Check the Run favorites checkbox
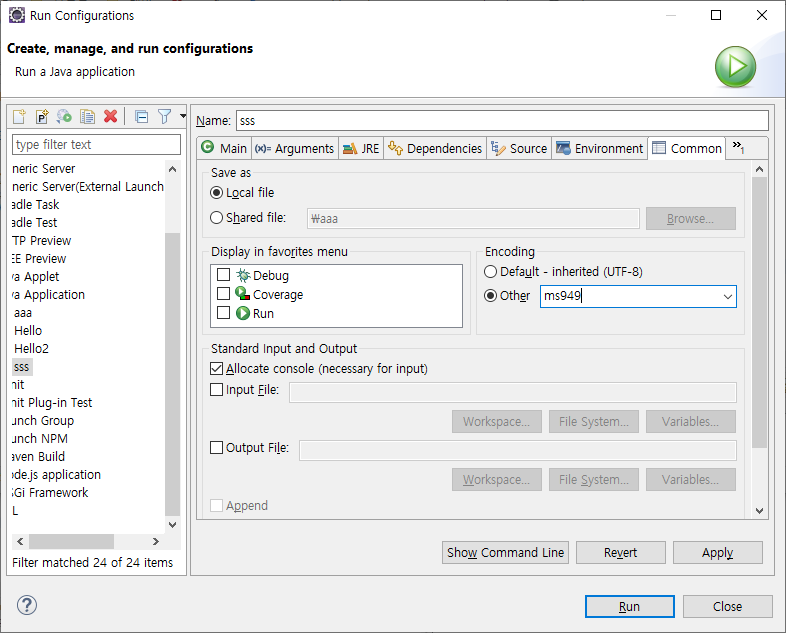Viewport: 786px width, 633px height. 224,313
